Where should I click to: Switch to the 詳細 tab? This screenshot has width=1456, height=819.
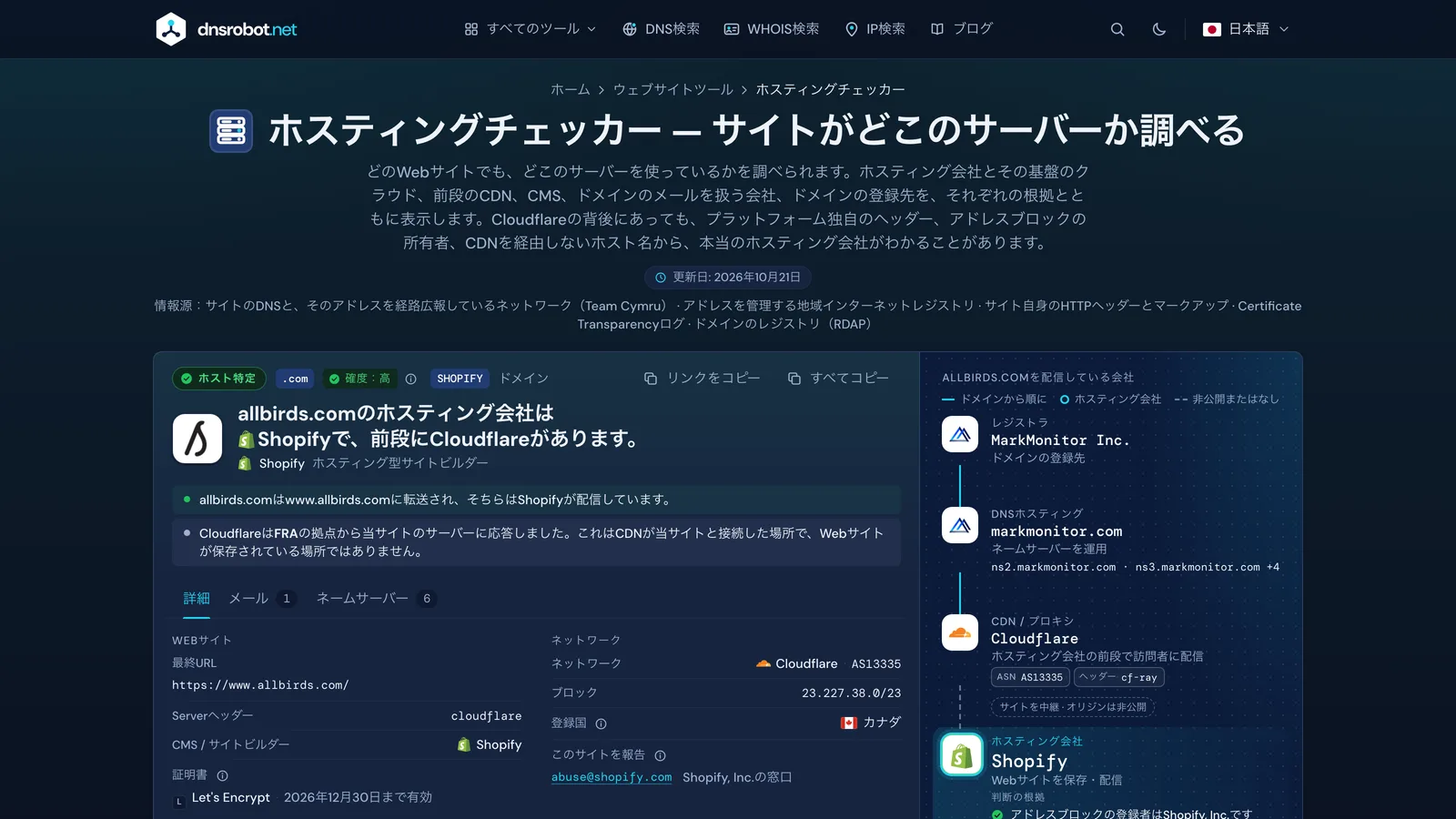197,598
